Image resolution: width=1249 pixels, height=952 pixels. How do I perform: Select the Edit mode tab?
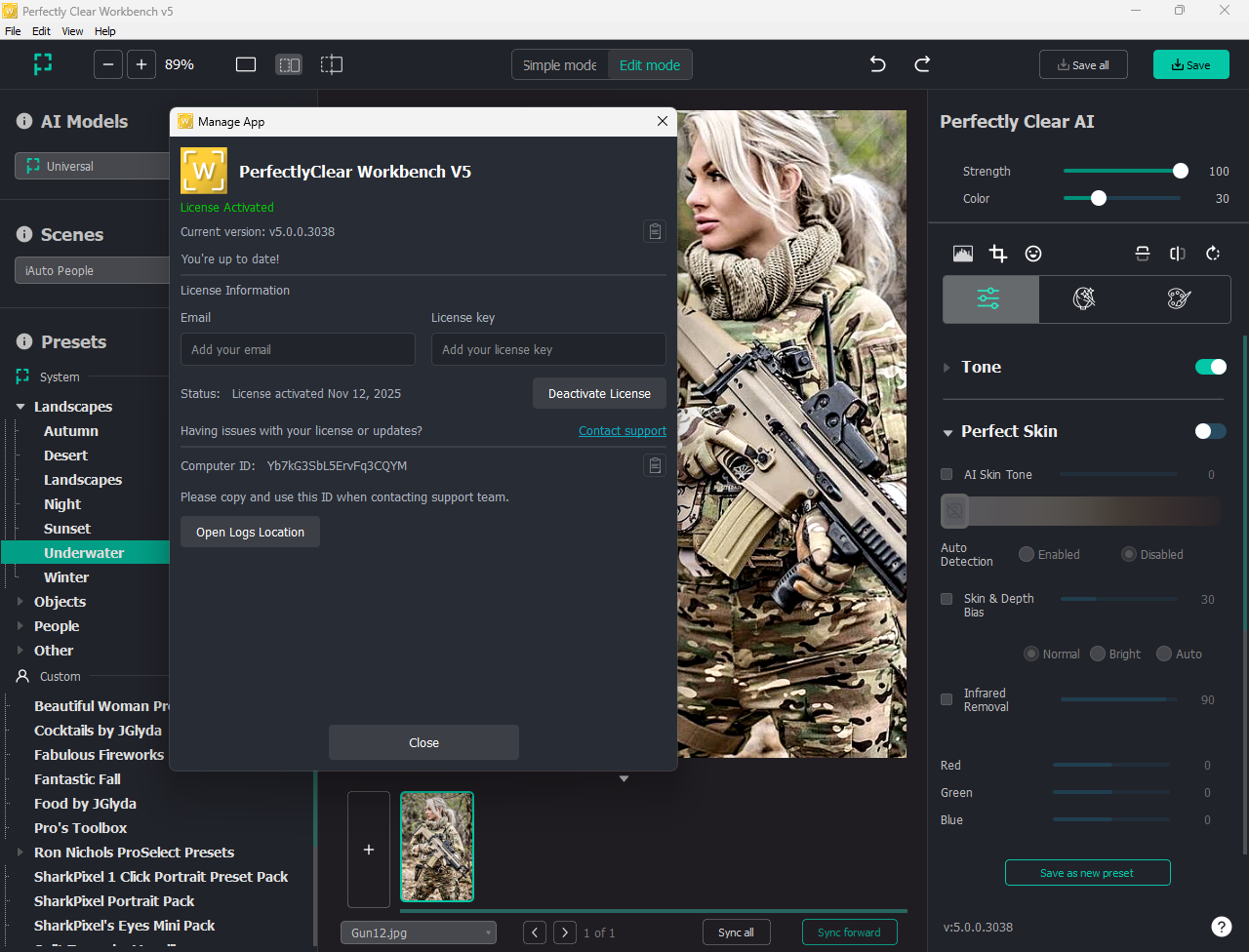coord(650,64)
